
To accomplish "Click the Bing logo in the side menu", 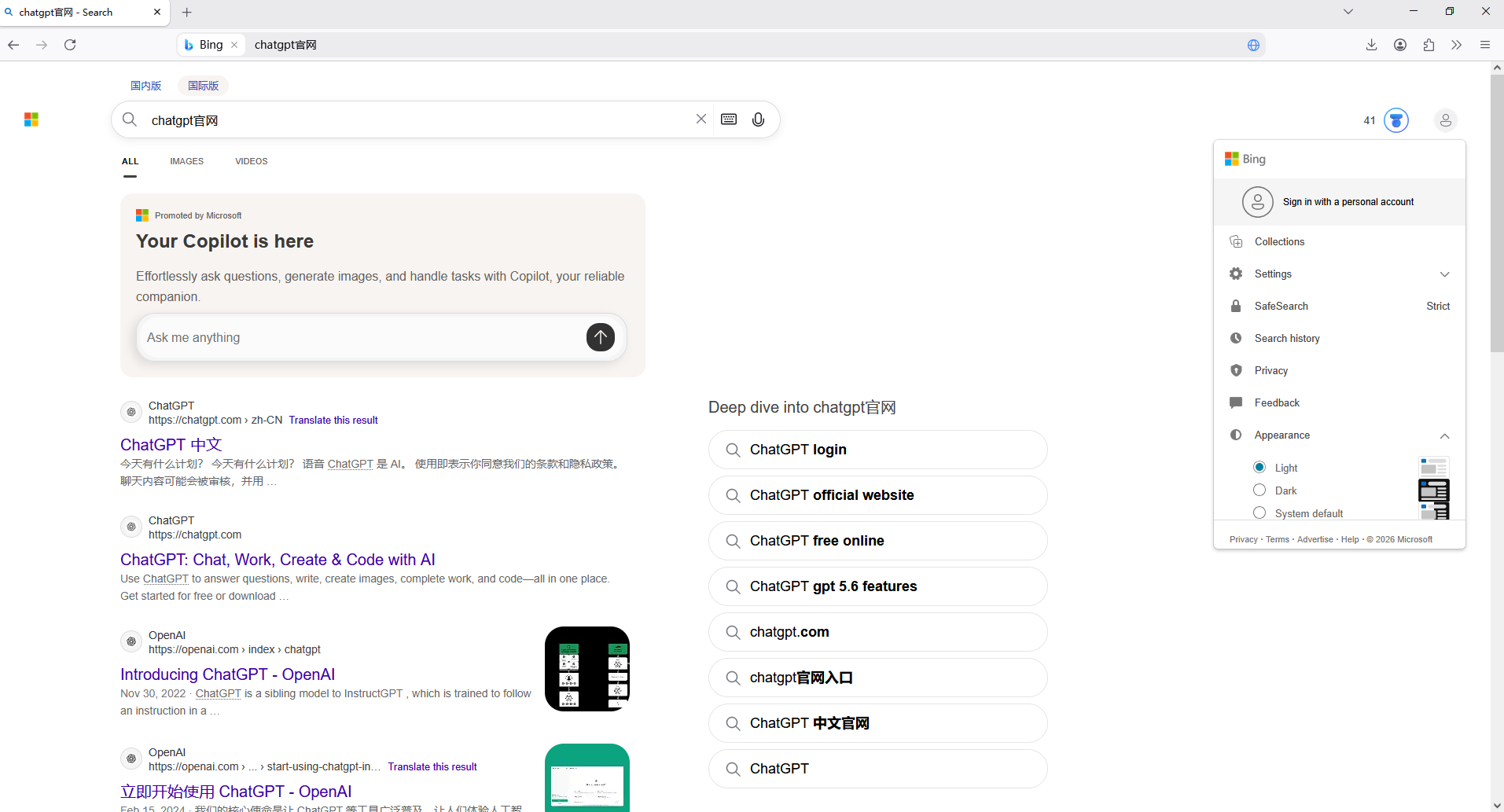I will click(1245, 159).
